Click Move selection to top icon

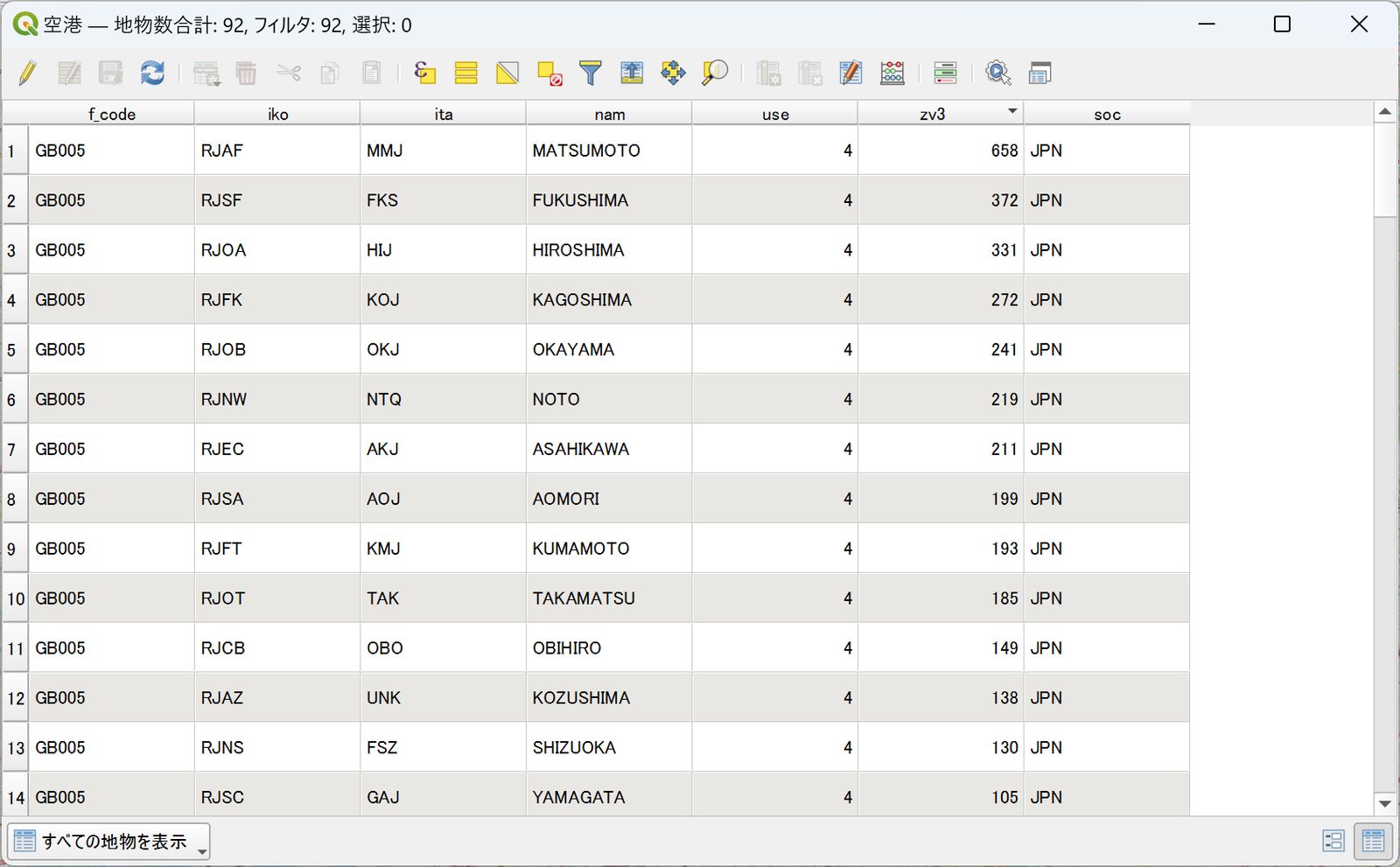pos(632,73)
